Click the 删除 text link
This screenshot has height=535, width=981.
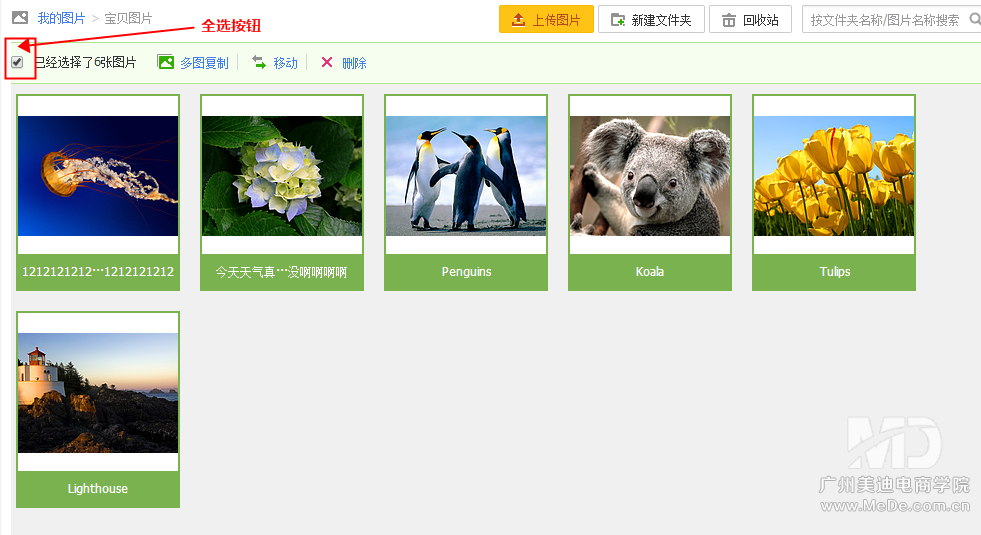[x=354, y=63]
